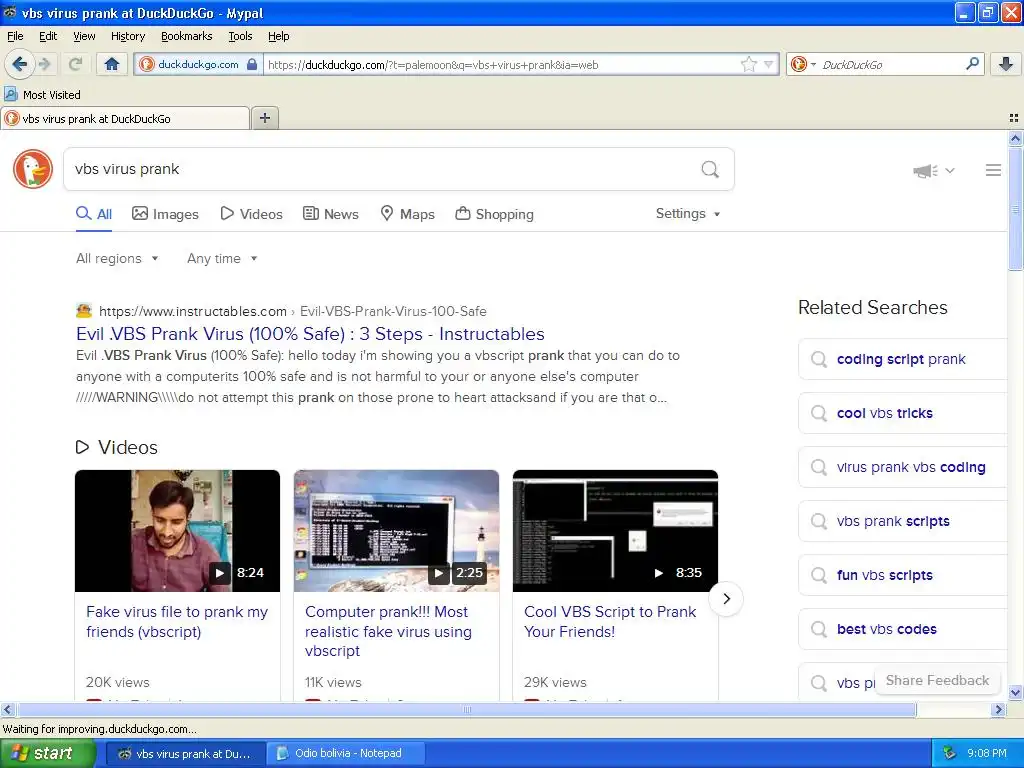Open the megaphone announcements dropdown
Screen dimensions: 1024x768
pyautogui.click(x=933, y=170)
